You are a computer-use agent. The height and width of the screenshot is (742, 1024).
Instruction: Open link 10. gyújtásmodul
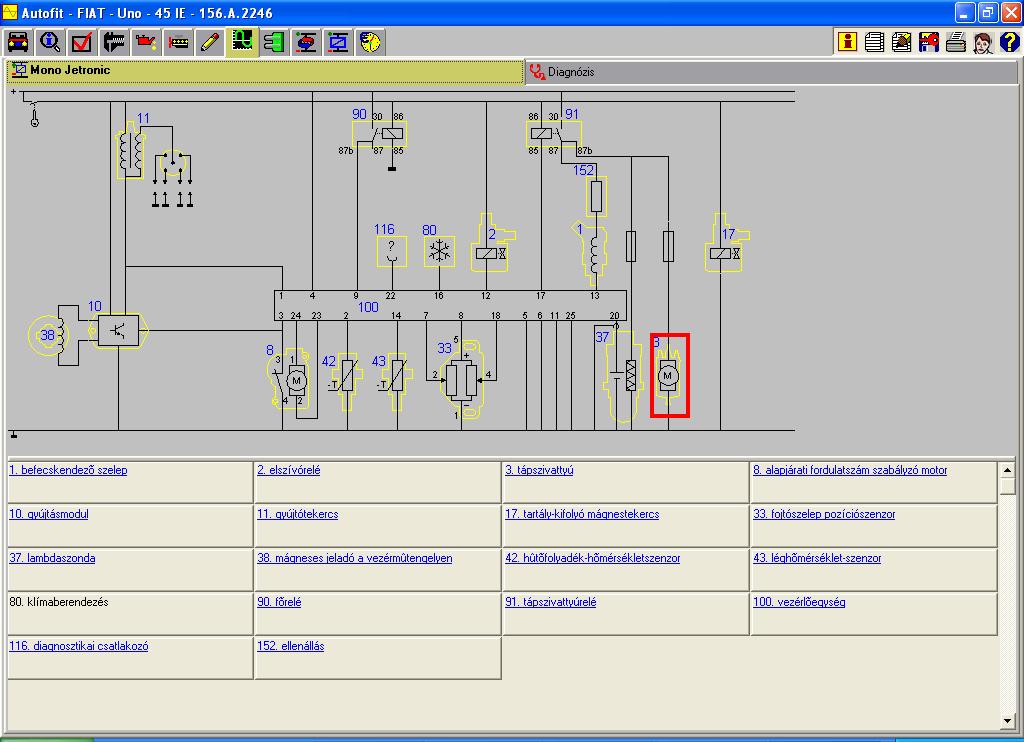pos(49,514)
